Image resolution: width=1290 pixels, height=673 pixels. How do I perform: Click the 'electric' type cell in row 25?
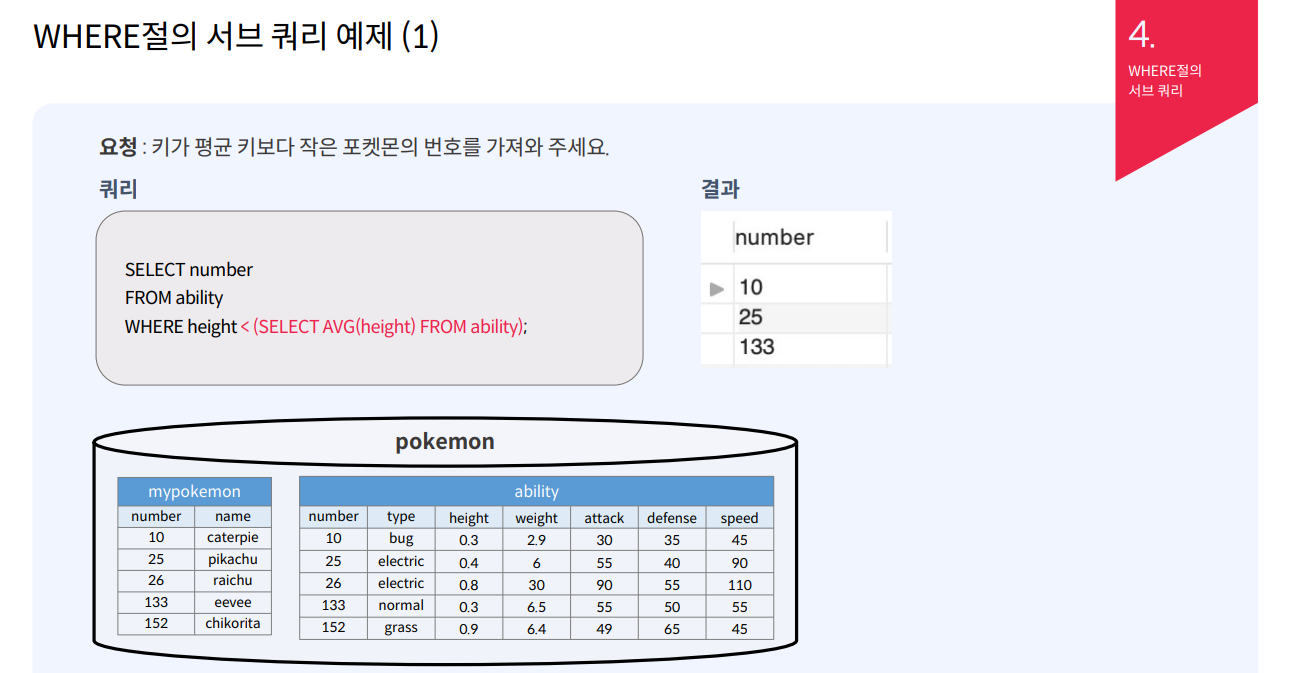tap(401, 562)
